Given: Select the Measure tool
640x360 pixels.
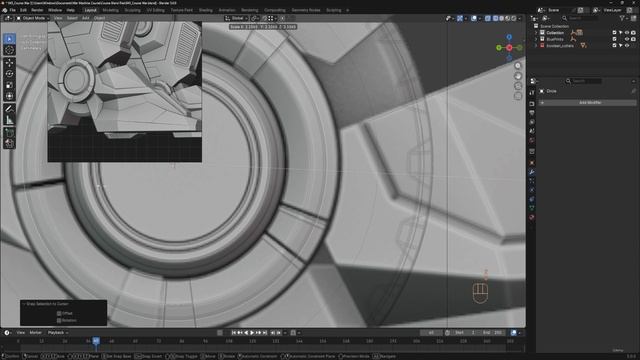Looking at the screenshot, I should tap(9, 120).
